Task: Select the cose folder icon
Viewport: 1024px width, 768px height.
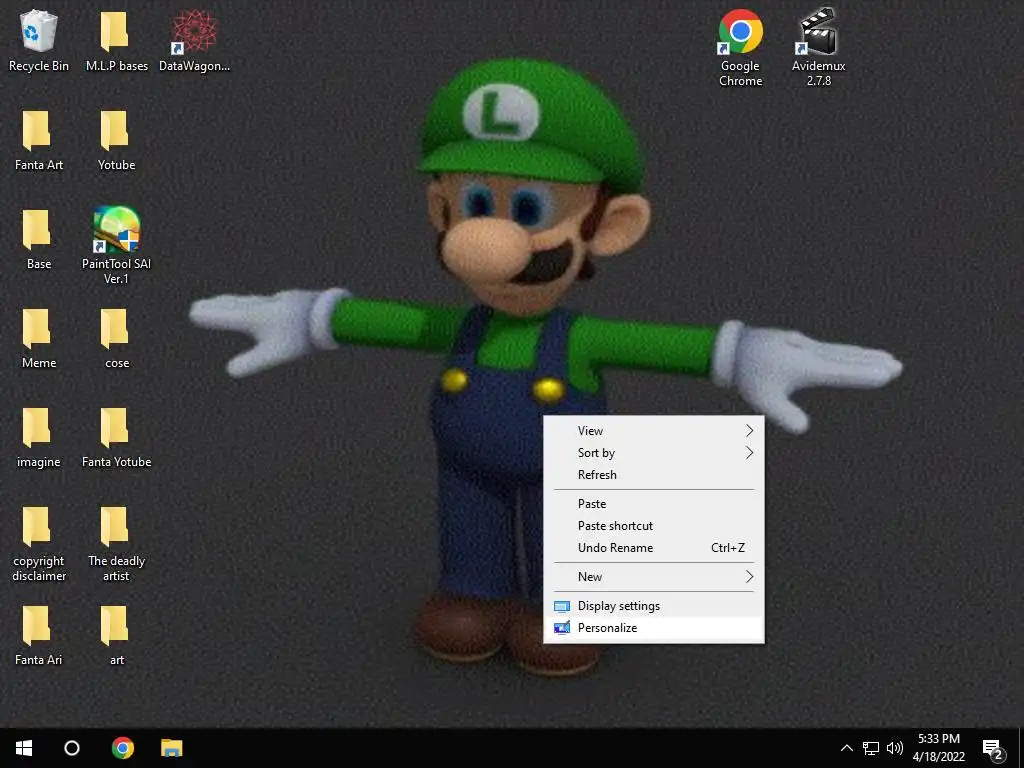Action: point(116,338)
